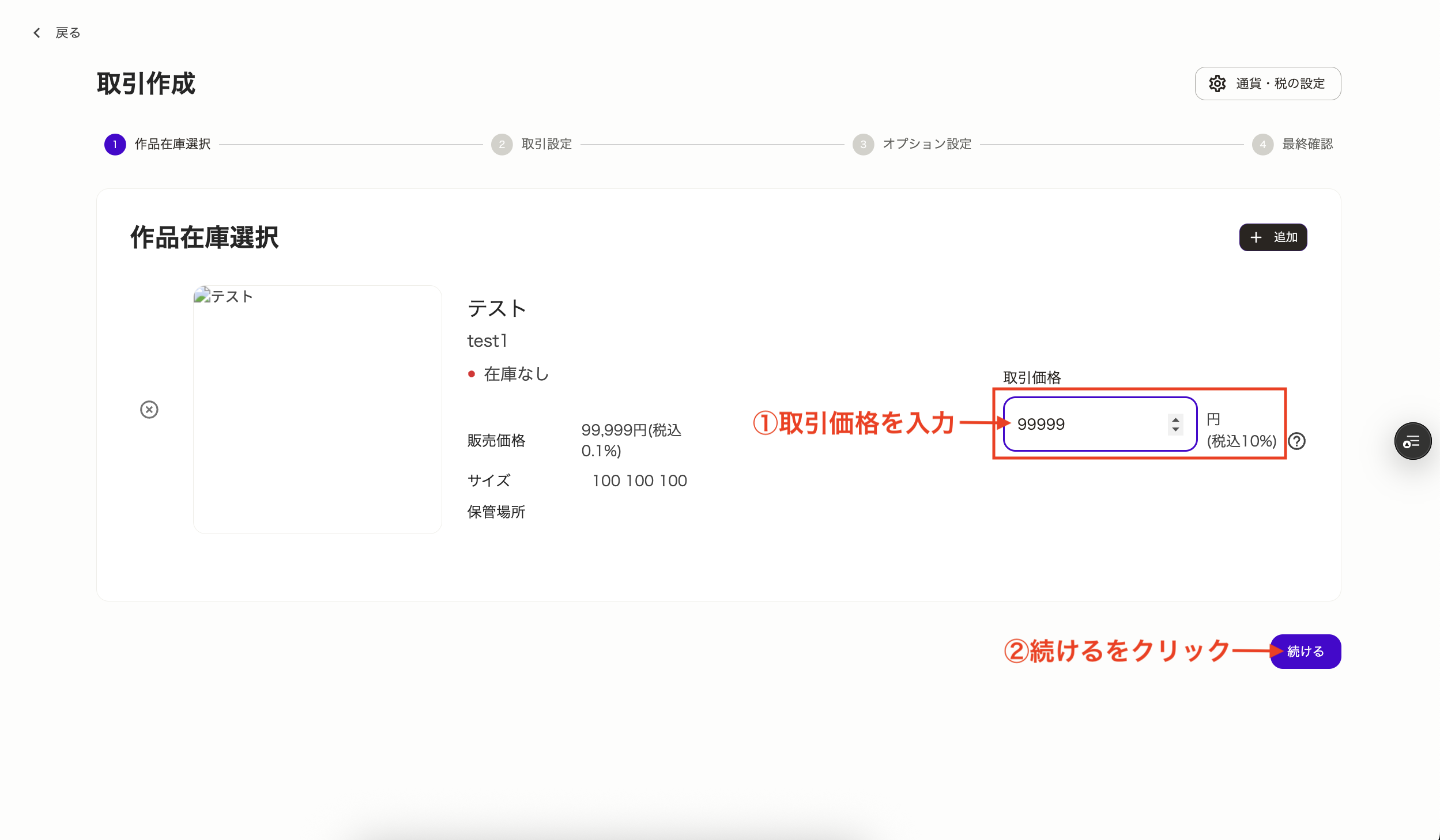Add an artwork with the 追加 button
Screen dimensions: 1440x840
pos(1273,237)
